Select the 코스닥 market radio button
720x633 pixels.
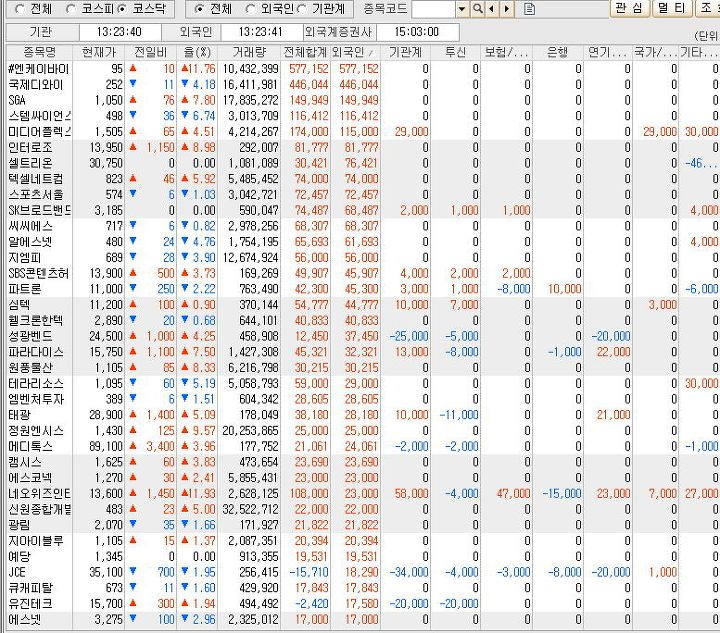coord(122,9)
